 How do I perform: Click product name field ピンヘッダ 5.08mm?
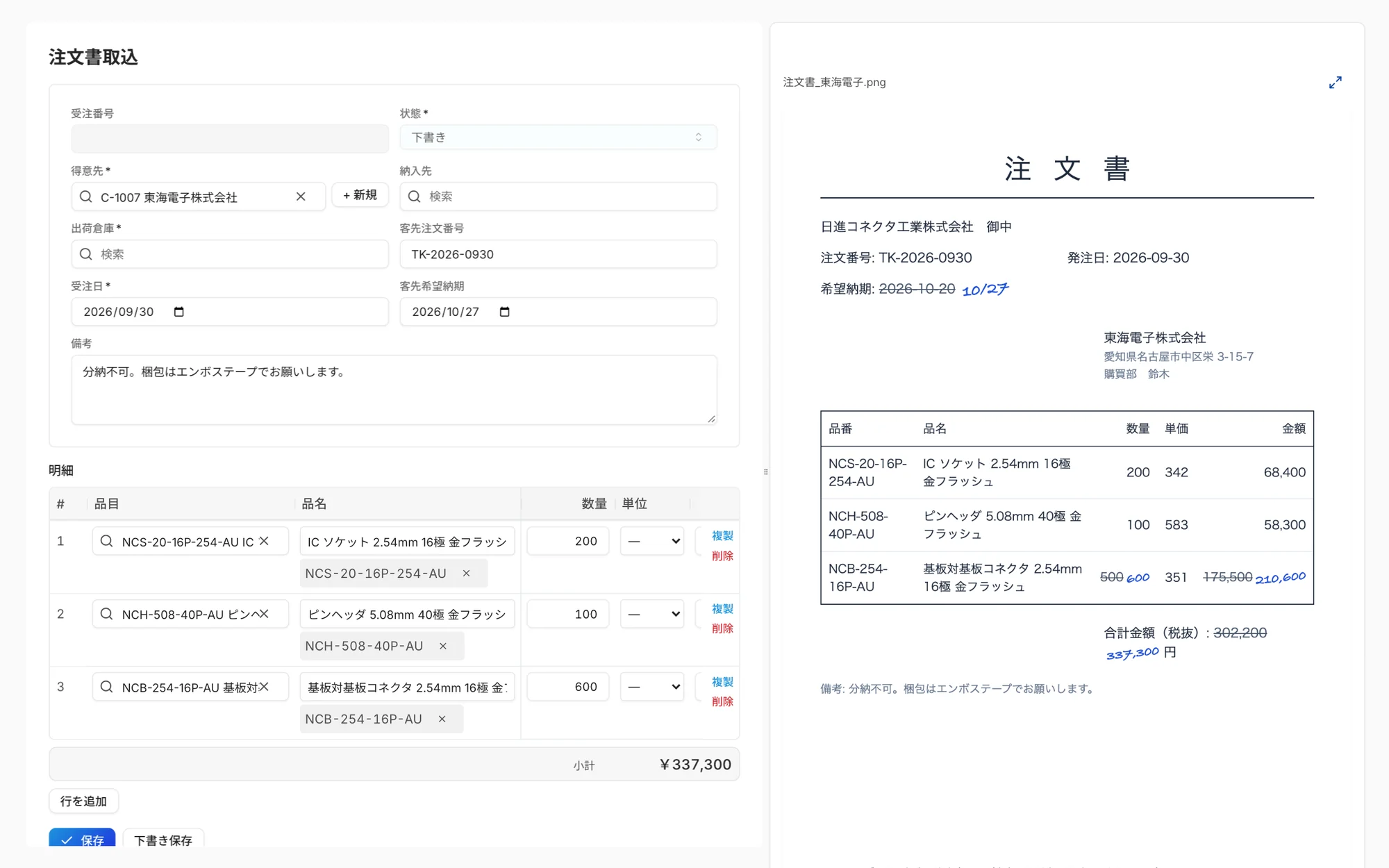tap(407, 614)
